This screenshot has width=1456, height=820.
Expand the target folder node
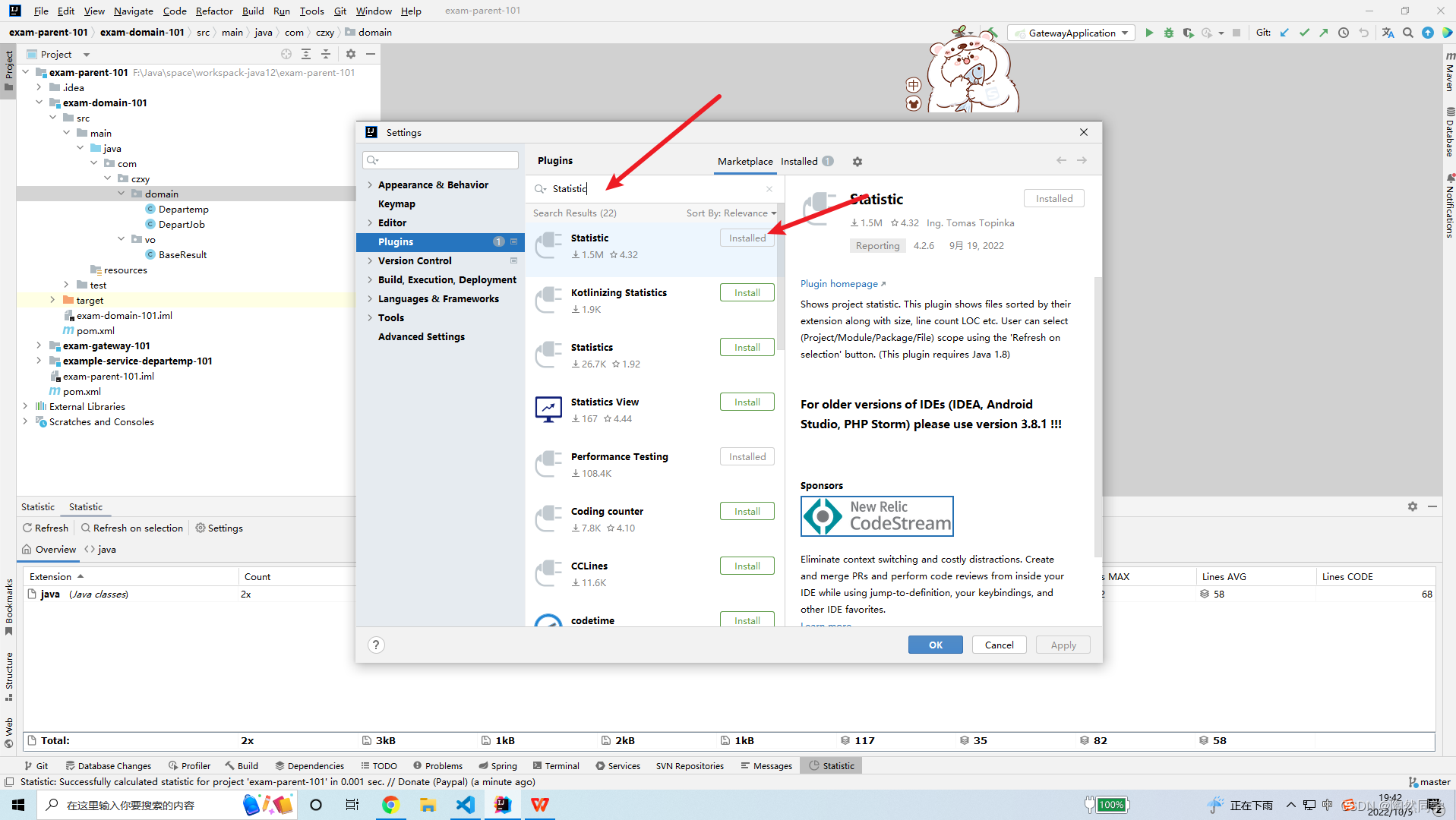53,300
